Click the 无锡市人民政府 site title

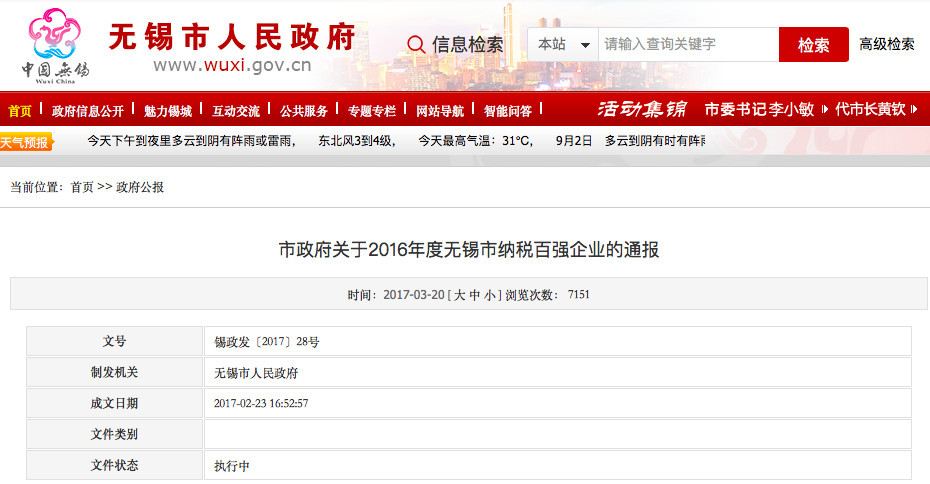[232, 37]
